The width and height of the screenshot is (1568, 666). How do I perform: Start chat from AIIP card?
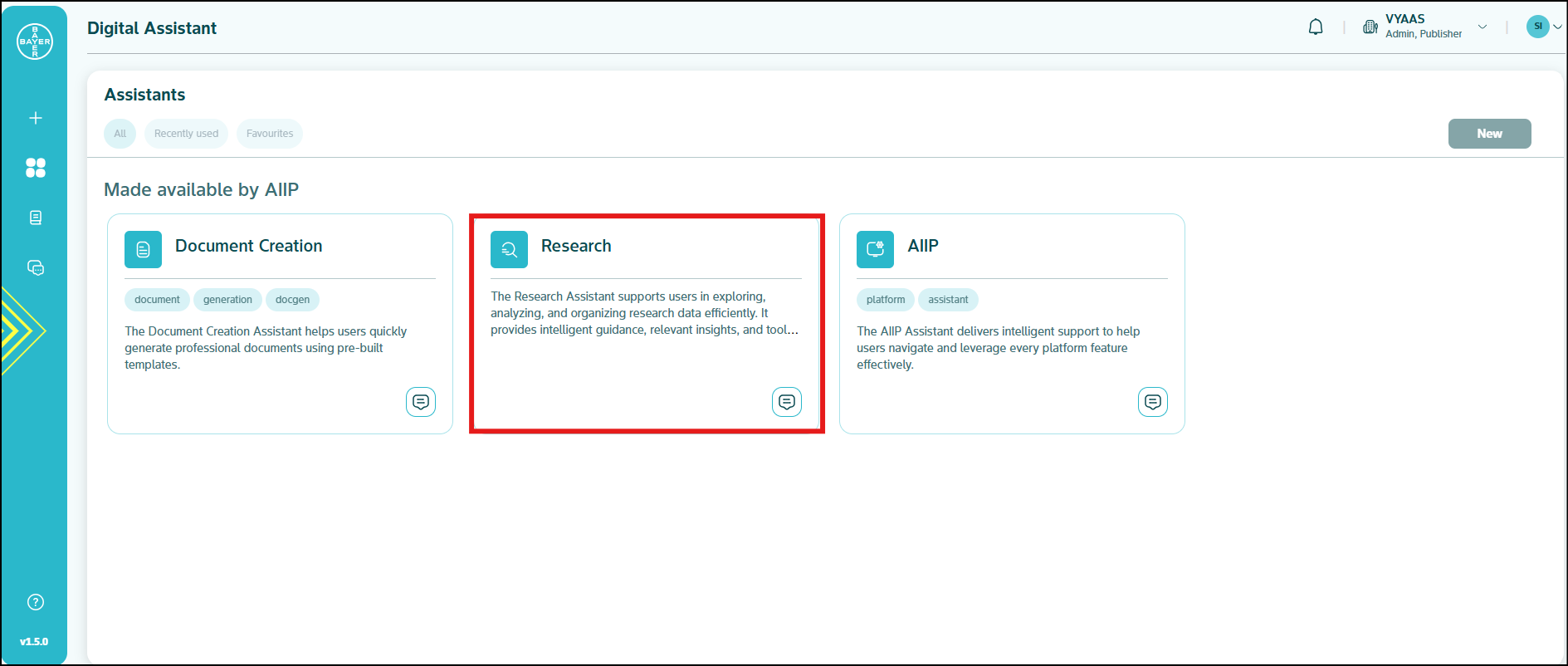[1152, 402]
